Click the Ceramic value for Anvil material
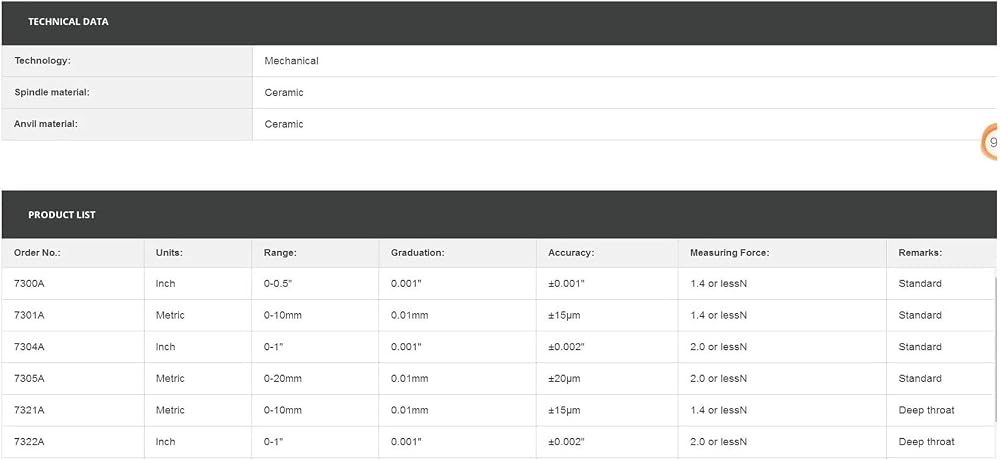This screenshot has width=1000, height=460. 284,124
